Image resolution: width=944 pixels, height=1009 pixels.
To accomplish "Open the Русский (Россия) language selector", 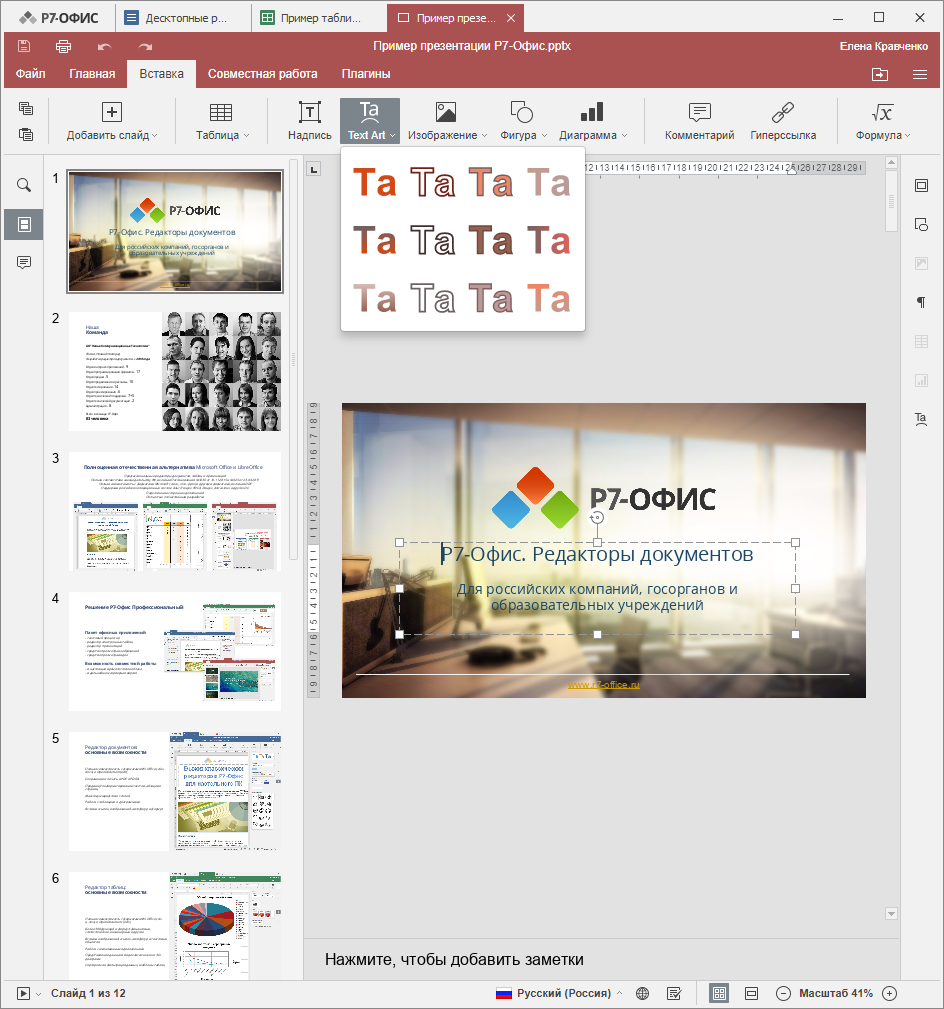I will (x=560, y=994).
